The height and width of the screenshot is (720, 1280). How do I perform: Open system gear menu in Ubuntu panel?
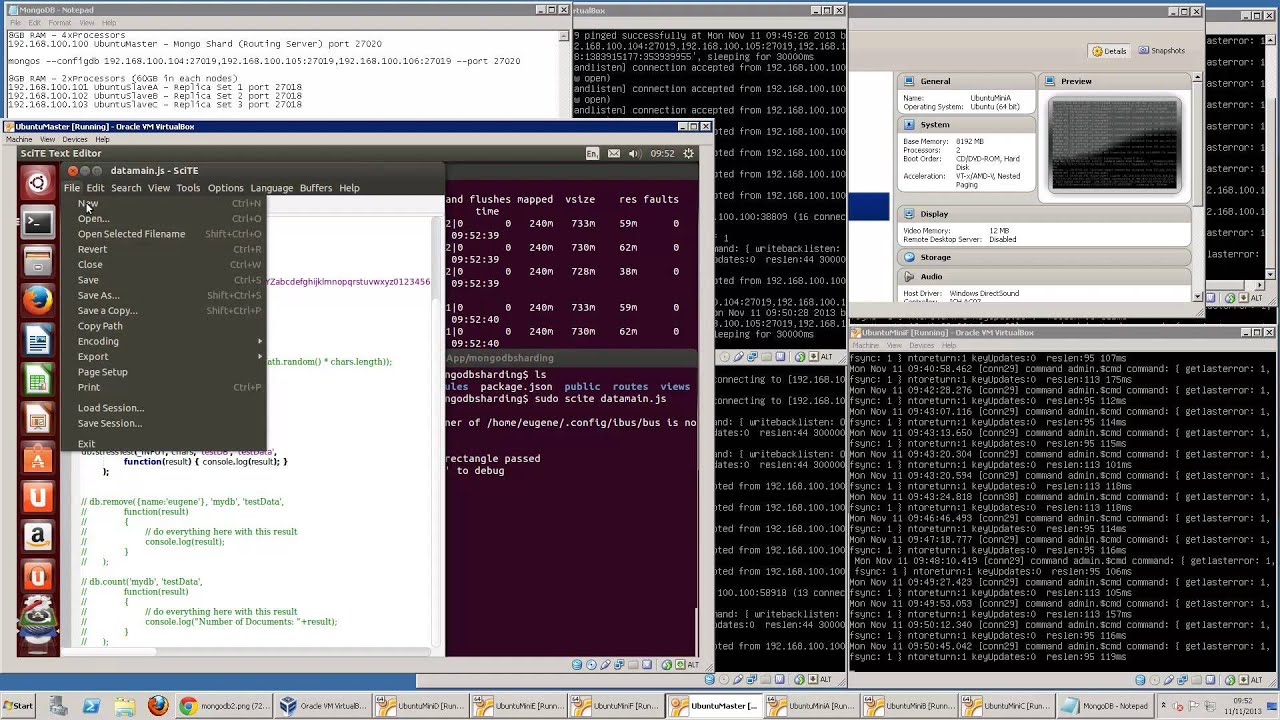pos(688,153)
